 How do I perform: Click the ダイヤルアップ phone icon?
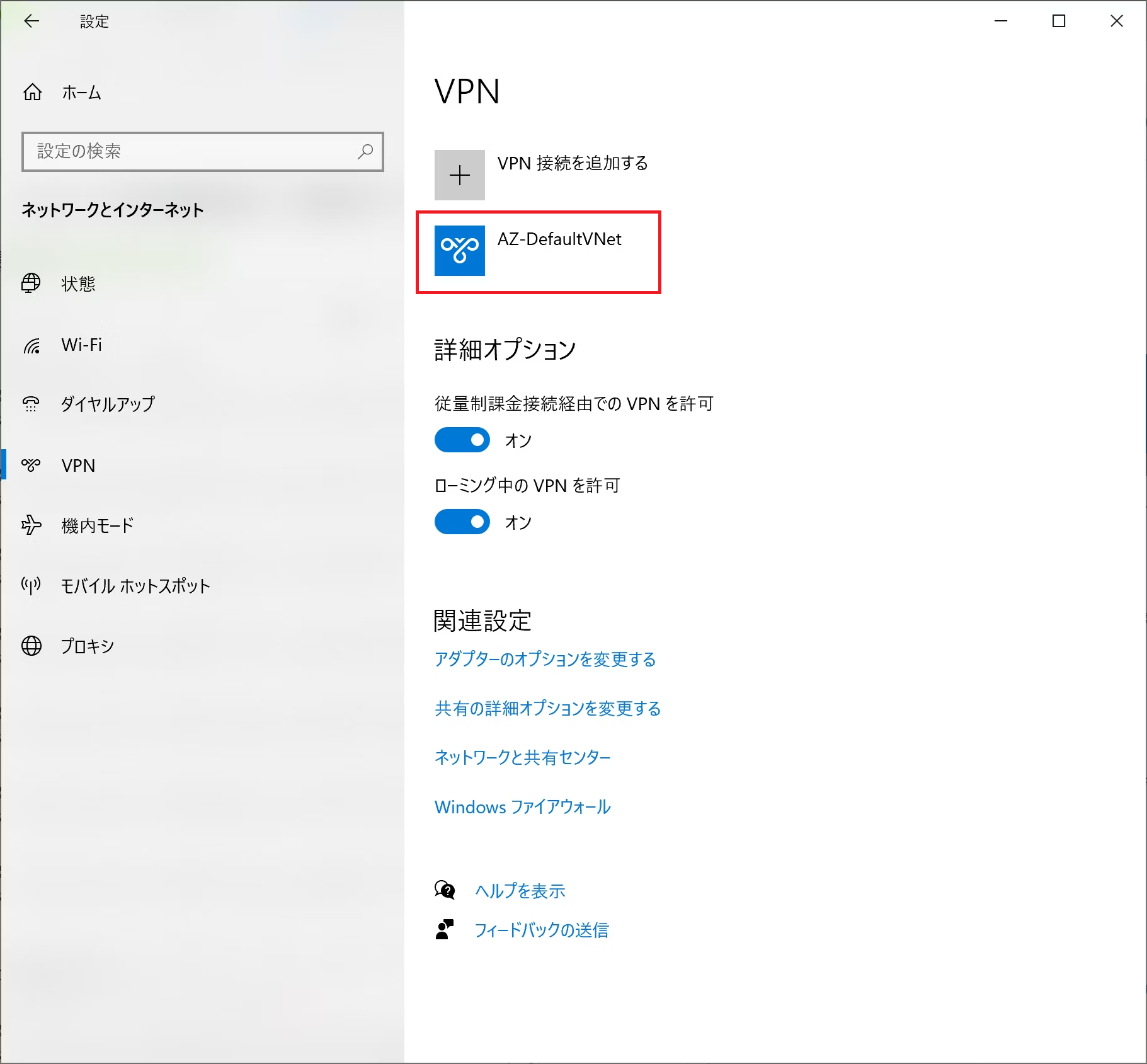(x=31, y=404)
